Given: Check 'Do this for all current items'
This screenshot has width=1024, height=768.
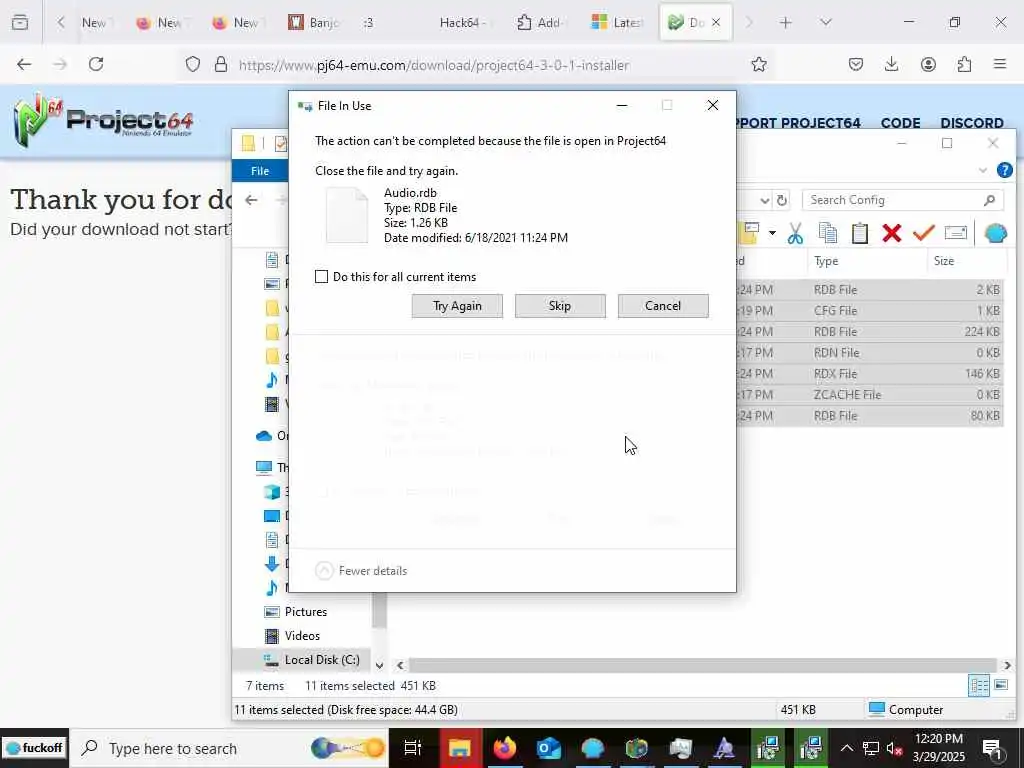Looking at the screenshot, I should click(321, 276).
